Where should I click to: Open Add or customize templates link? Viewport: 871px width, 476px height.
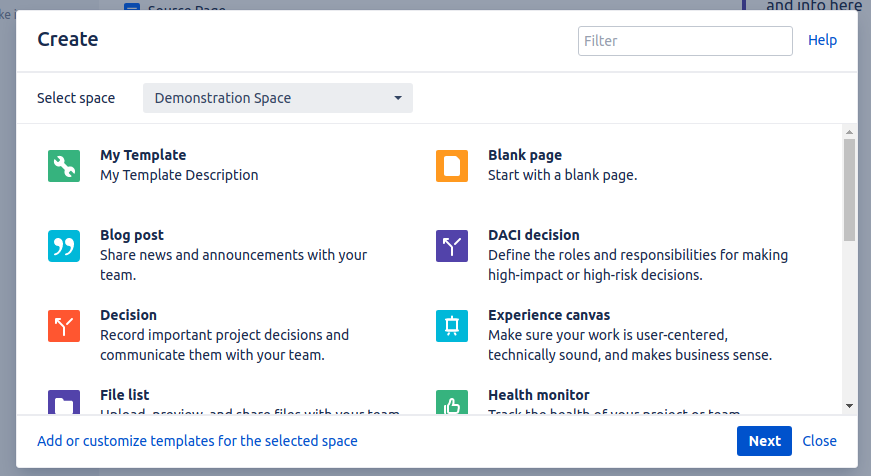[x=197, y=441]
